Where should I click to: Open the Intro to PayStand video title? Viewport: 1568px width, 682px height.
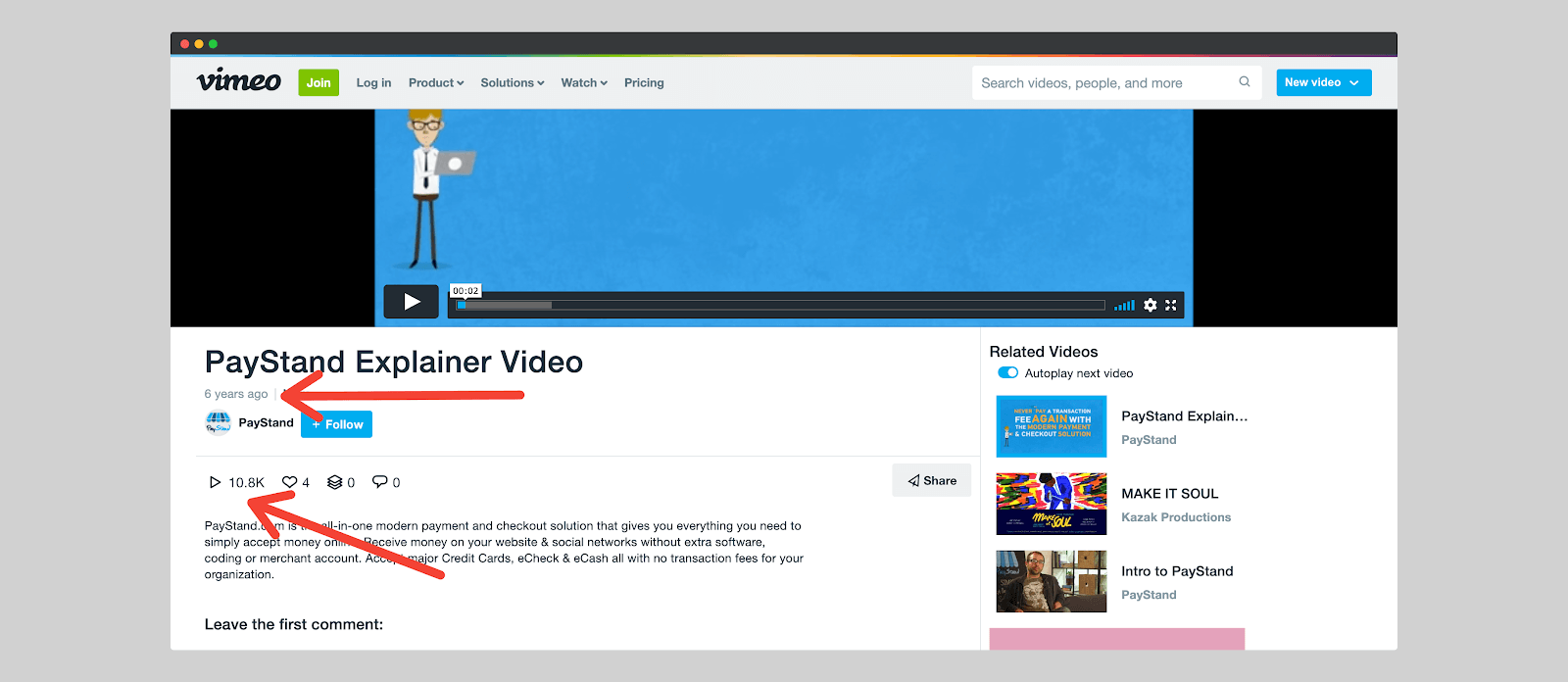coord(1177,571)
